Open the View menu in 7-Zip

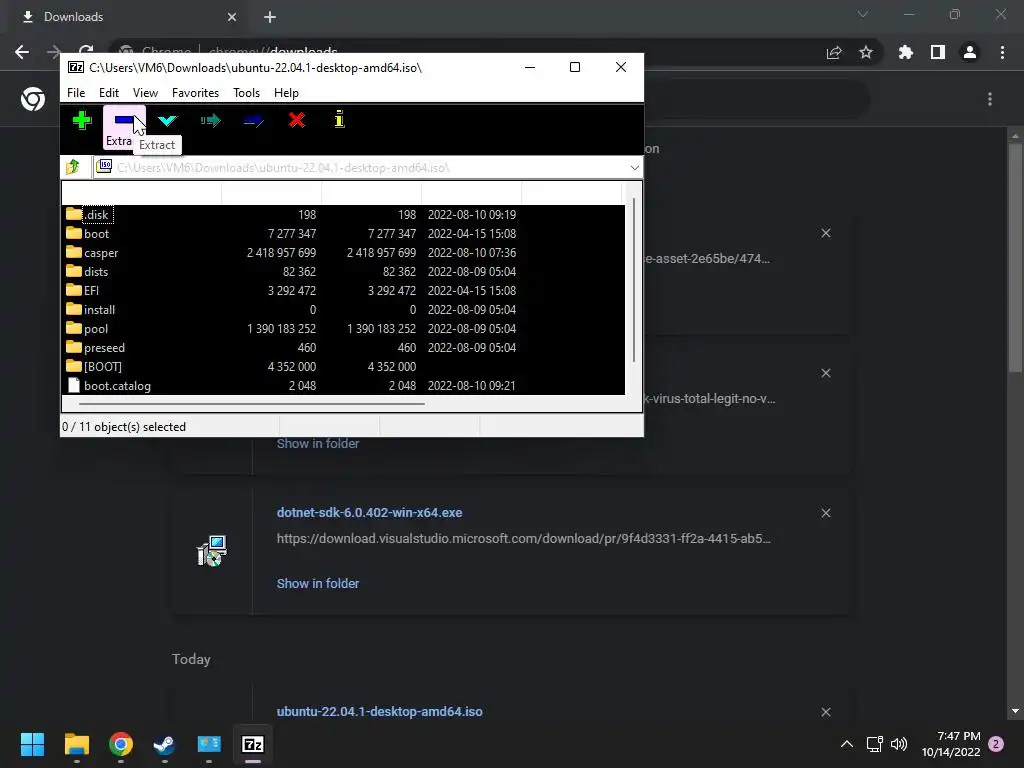click(145, 93)
